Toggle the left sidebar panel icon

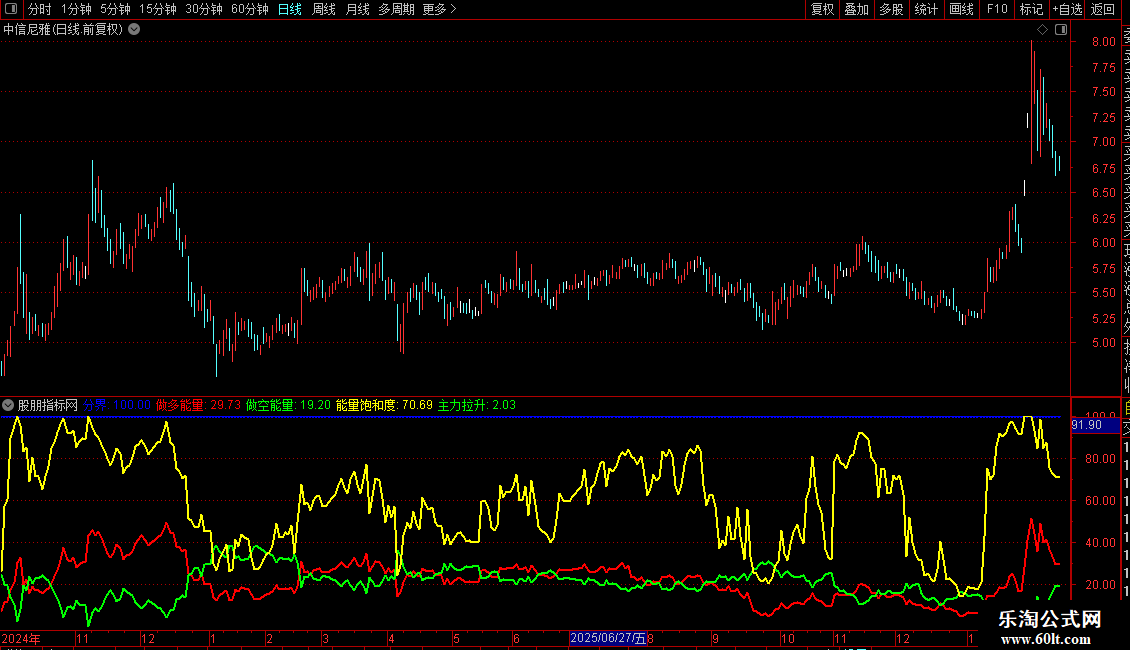11,9
